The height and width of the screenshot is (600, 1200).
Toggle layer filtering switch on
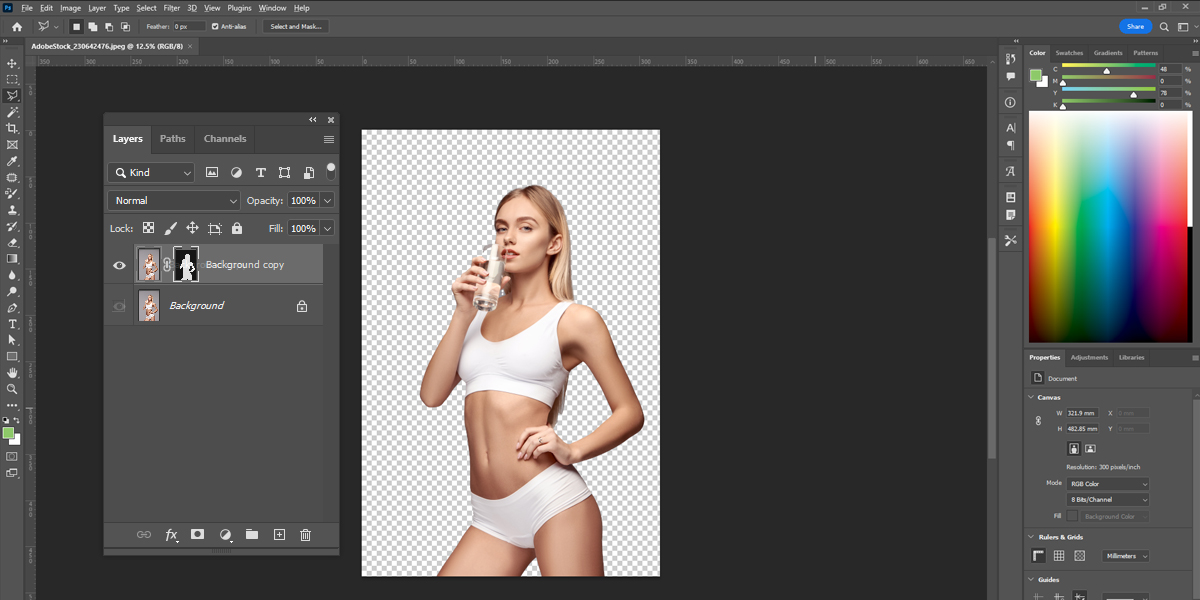331,170
